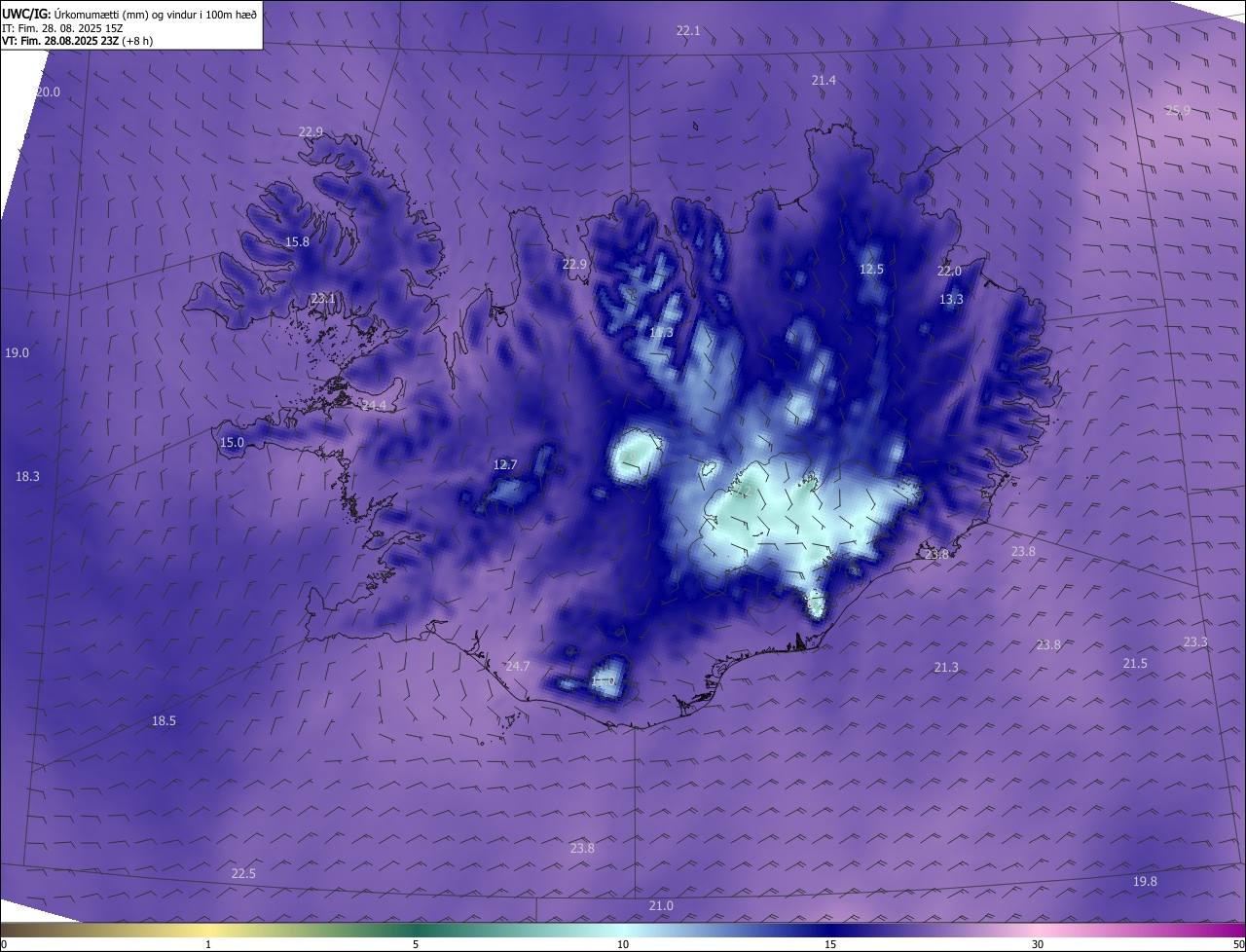Image resolution: width=1246 pixels, height=952 pixels.
Task: Click the 15.8 value label
Action: [x=297, y=241]
